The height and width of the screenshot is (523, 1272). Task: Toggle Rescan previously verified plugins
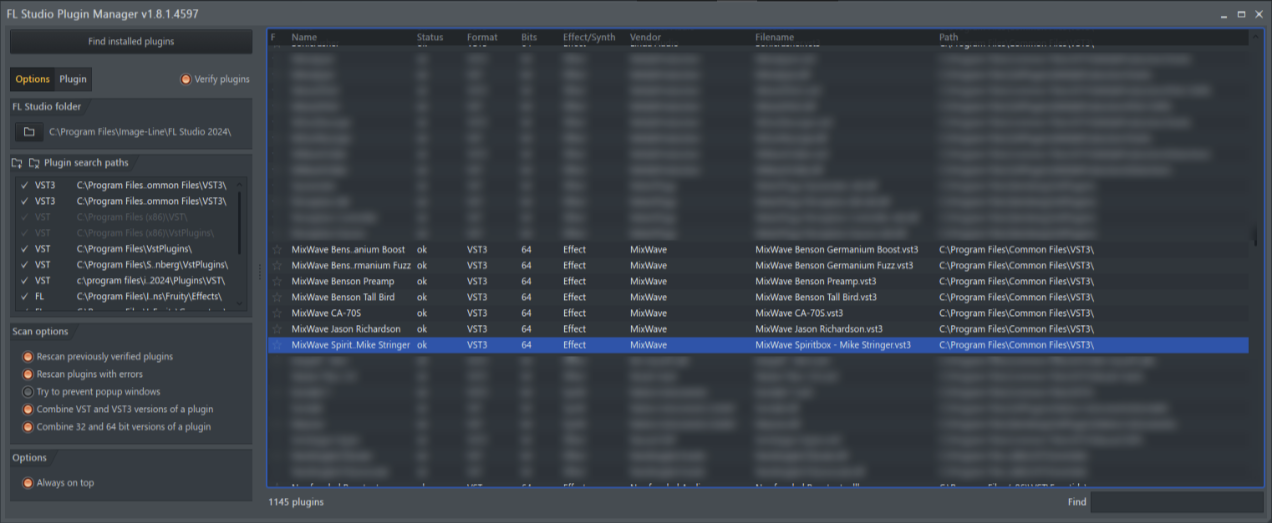[28, 357]
